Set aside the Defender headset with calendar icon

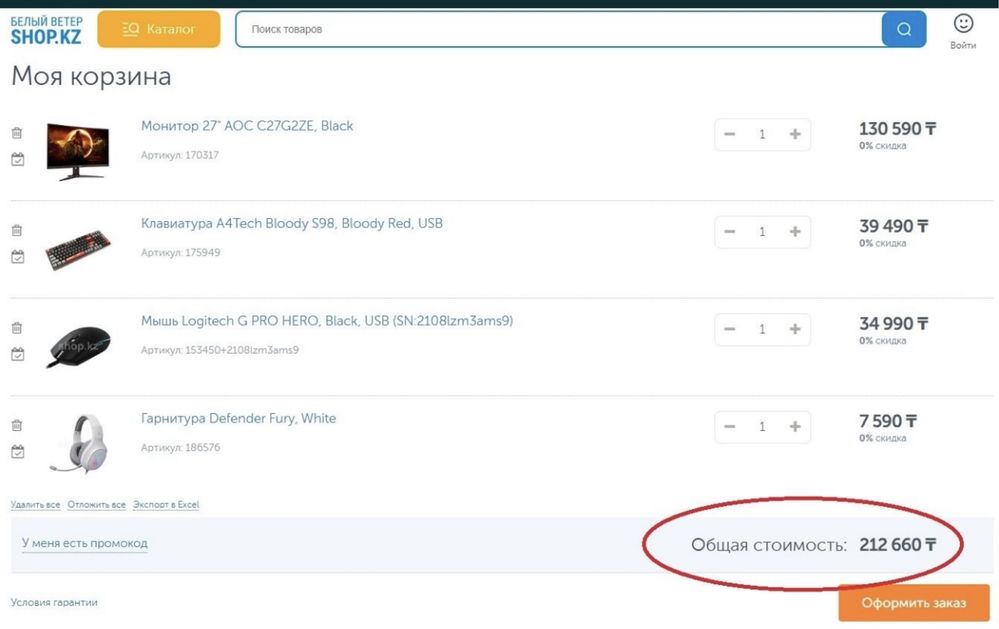click(x=18, y=451)
